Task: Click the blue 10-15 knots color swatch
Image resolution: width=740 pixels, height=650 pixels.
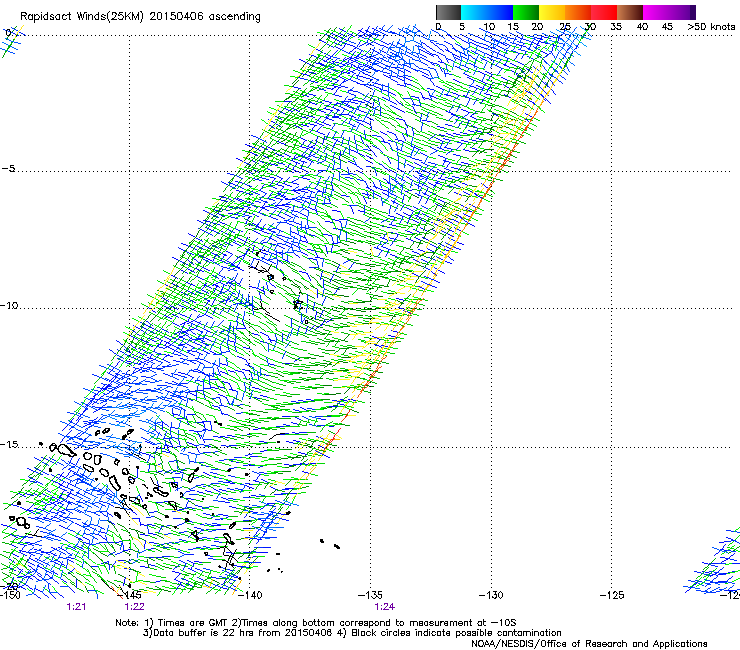Action: [500, 12]
